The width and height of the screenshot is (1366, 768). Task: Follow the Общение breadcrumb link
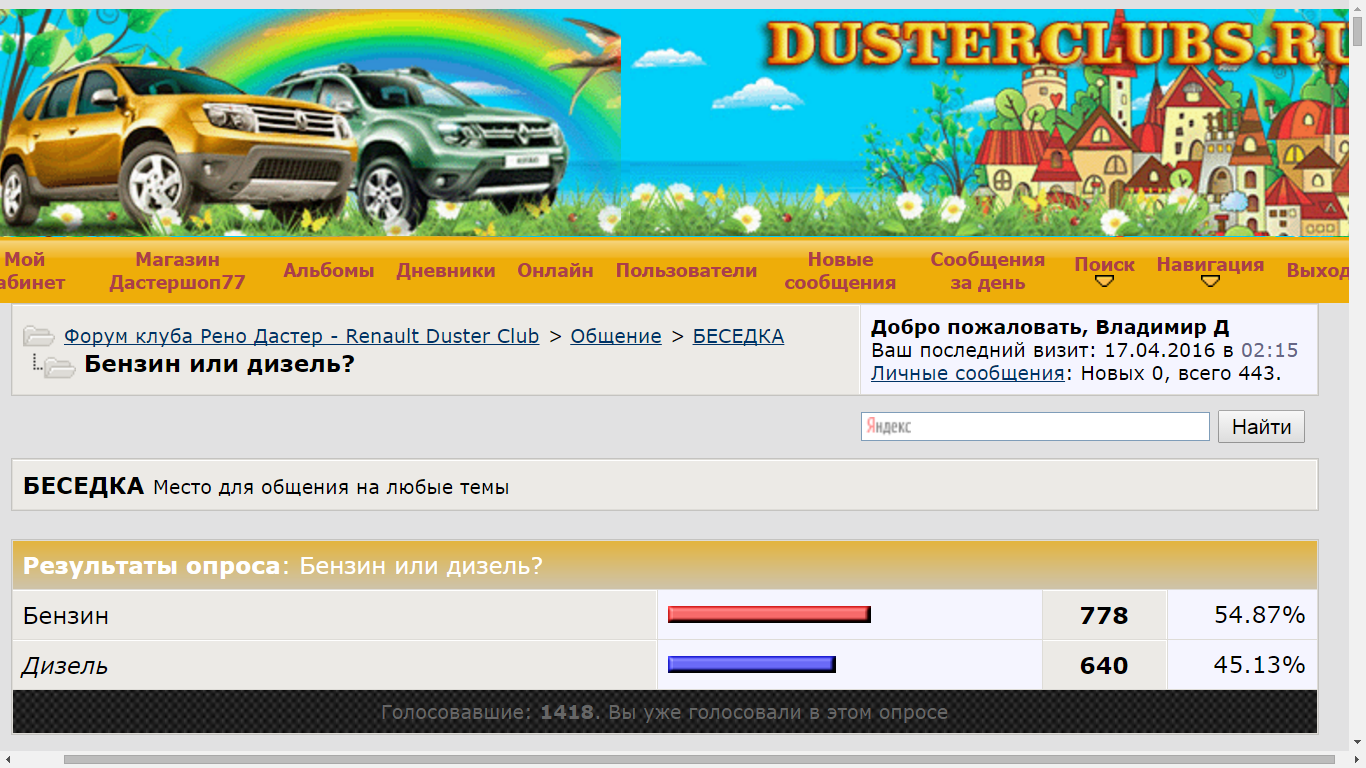pyautogui.click(x=616, y=336)
